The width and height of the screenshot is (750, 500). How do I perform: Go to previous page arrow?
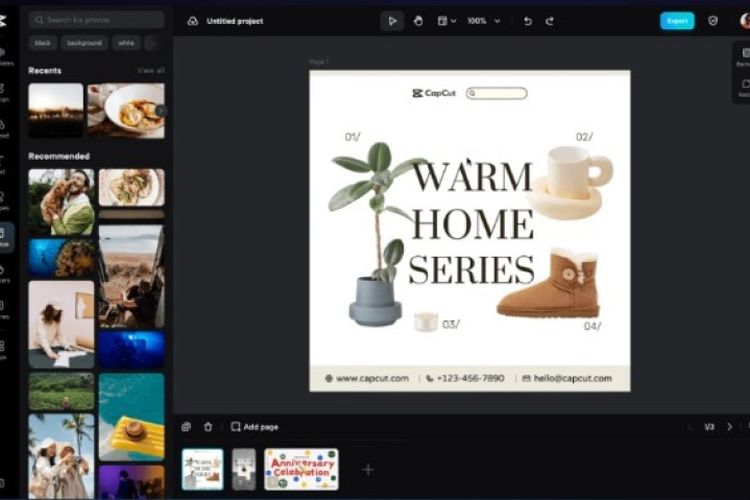tap(689, 426)
